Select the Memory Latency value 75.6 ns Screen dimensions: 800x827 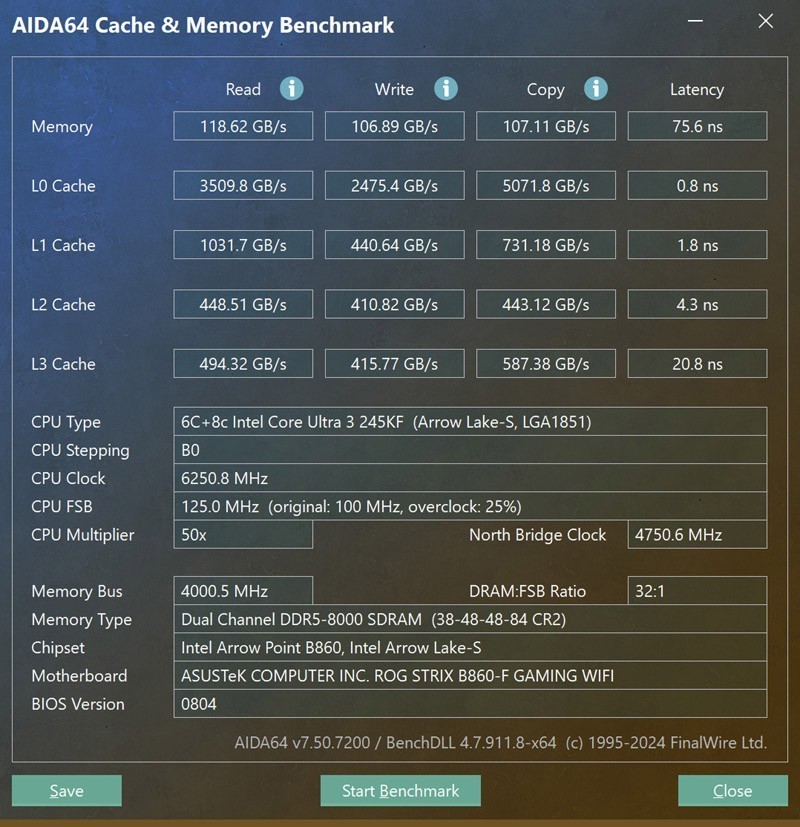click(x=697, y=125)
